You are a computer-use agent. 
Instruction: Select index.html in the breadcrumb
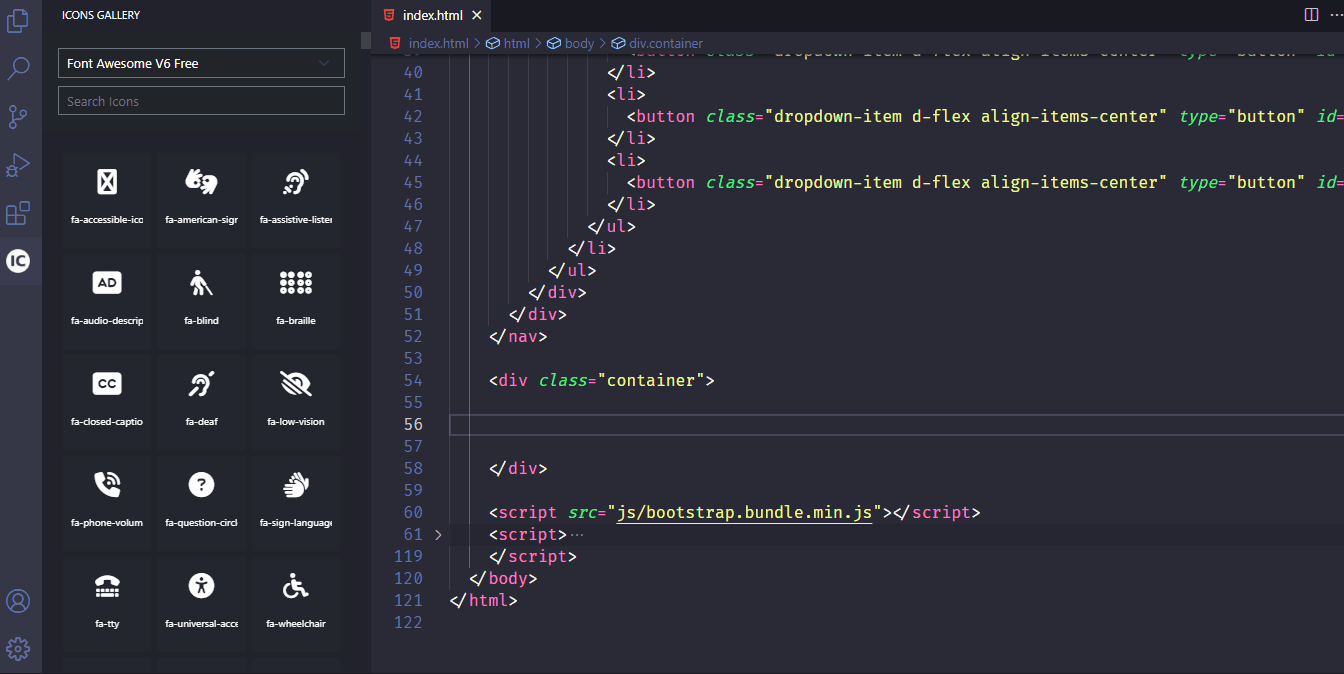click(438, 43)
